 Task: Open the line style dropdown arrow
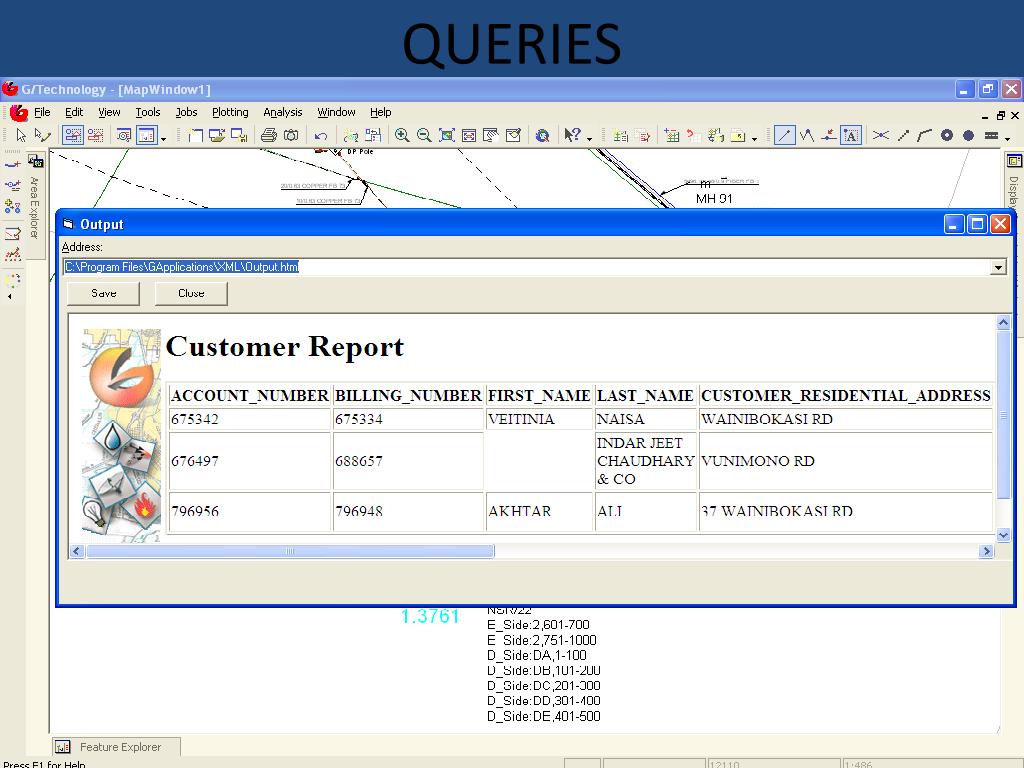[1007, 138]
